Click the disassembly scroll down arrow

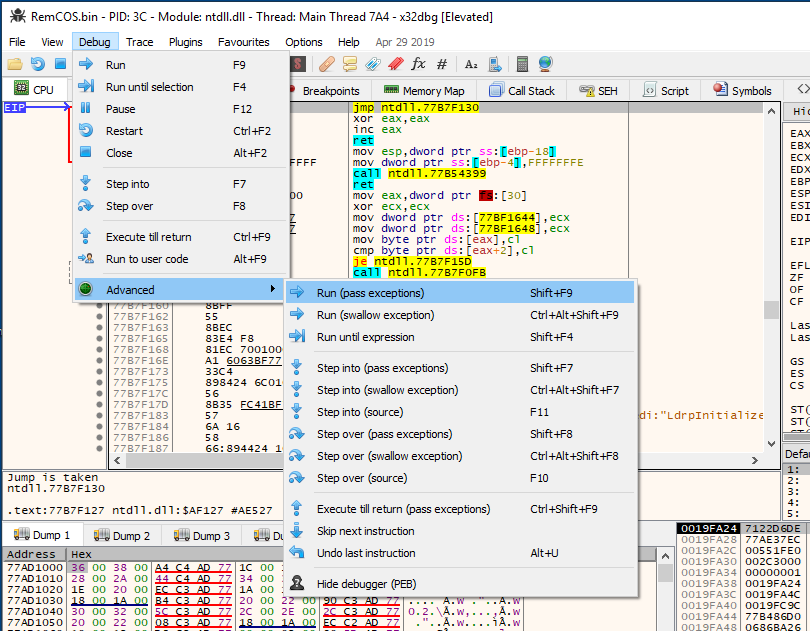click(771, 443)
